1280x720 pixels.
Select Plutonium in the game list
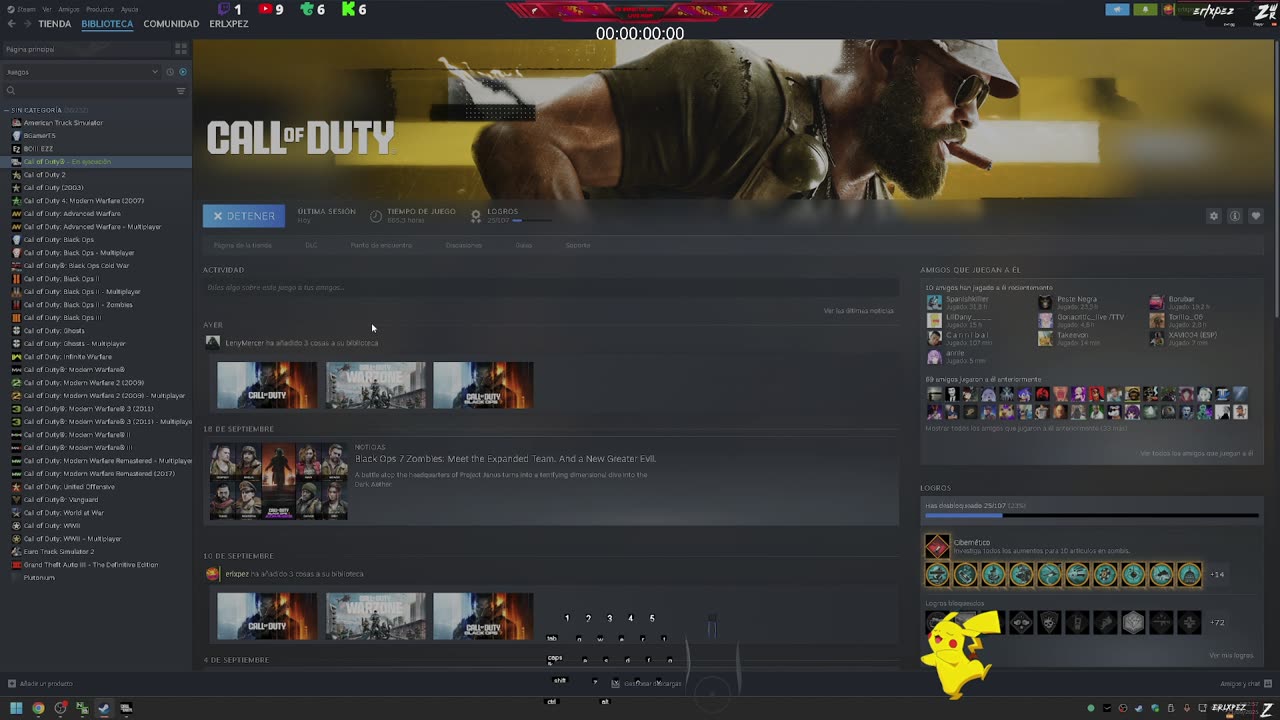coord(39,578)
